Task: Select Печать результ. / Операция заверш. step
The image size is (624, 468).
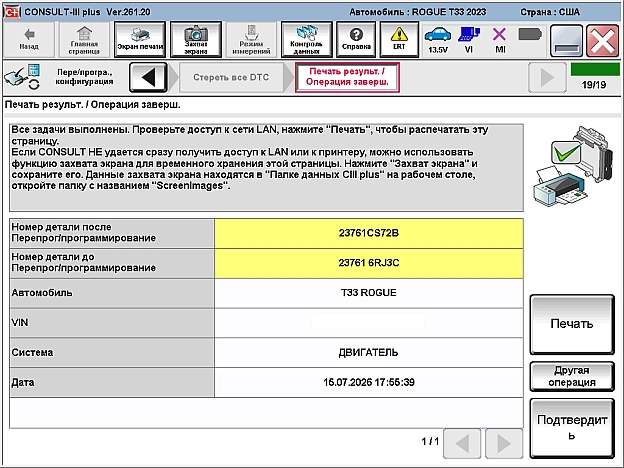Action: pyautogui.click(x=347, y=77)
